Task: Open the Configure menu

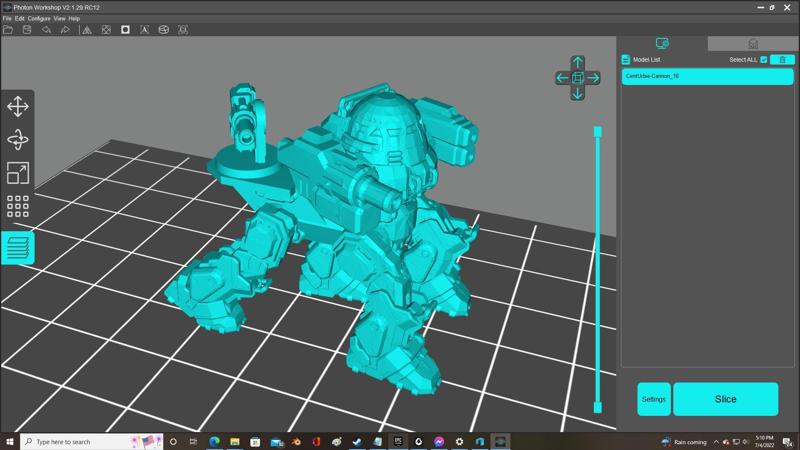Action: [x=39, y=18]
